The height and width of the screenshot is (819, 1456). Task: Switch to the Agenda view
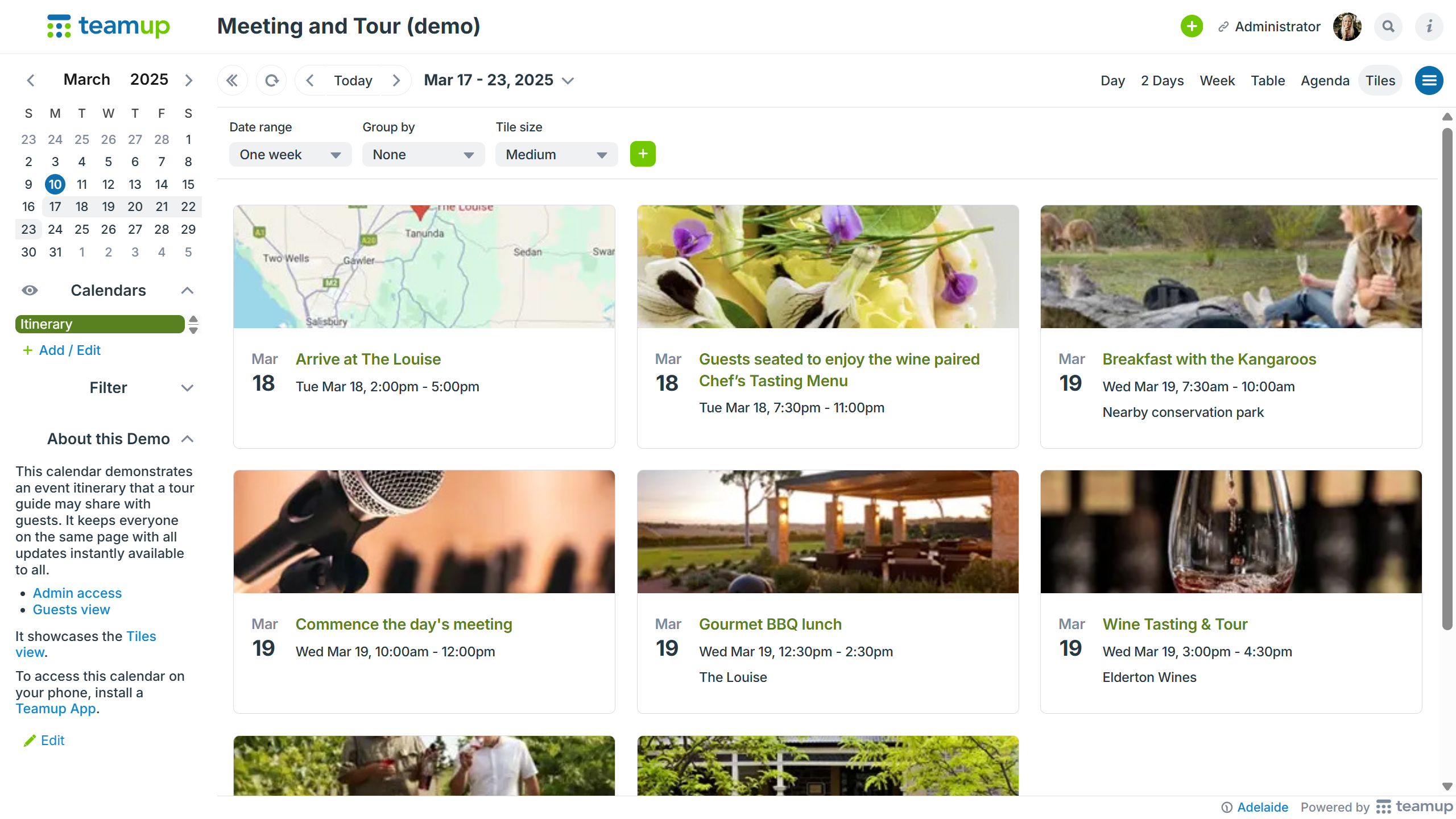point(1325,81)
